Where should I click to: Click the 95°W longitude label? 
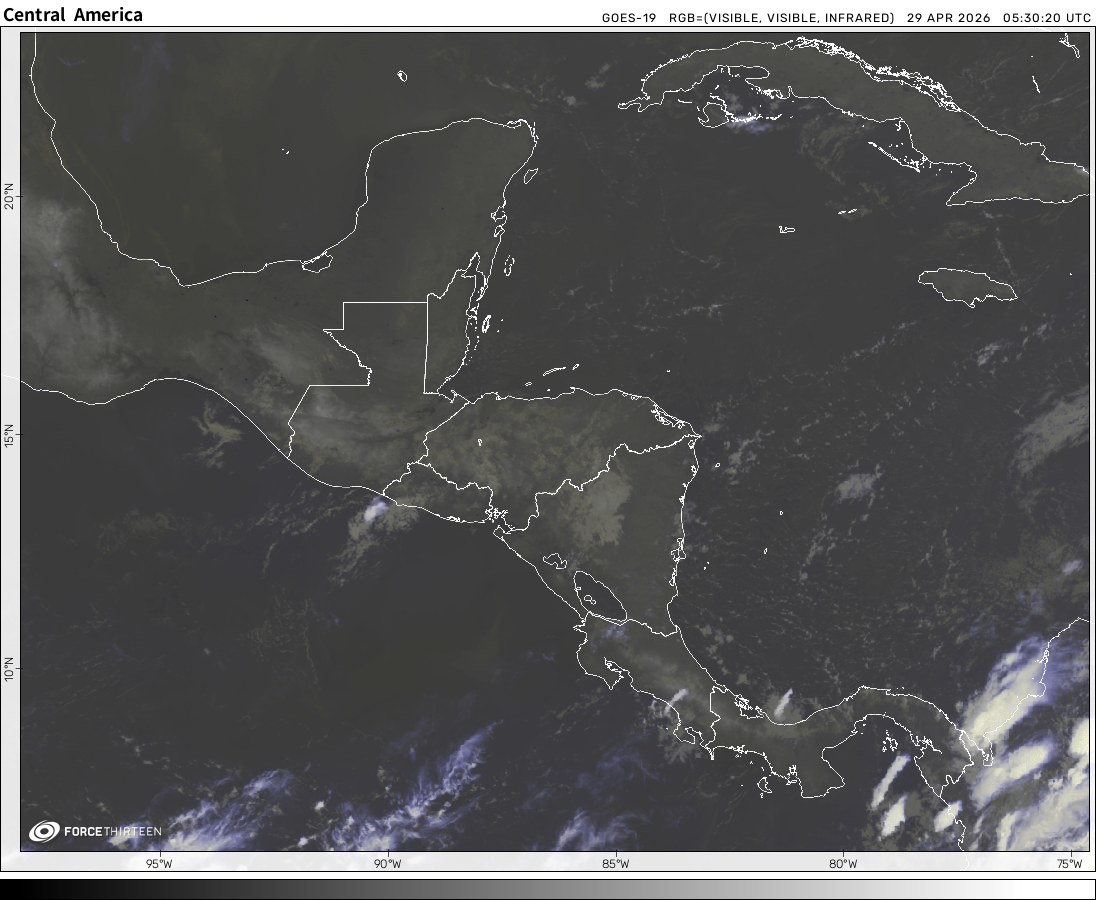[x=159, y=864]
